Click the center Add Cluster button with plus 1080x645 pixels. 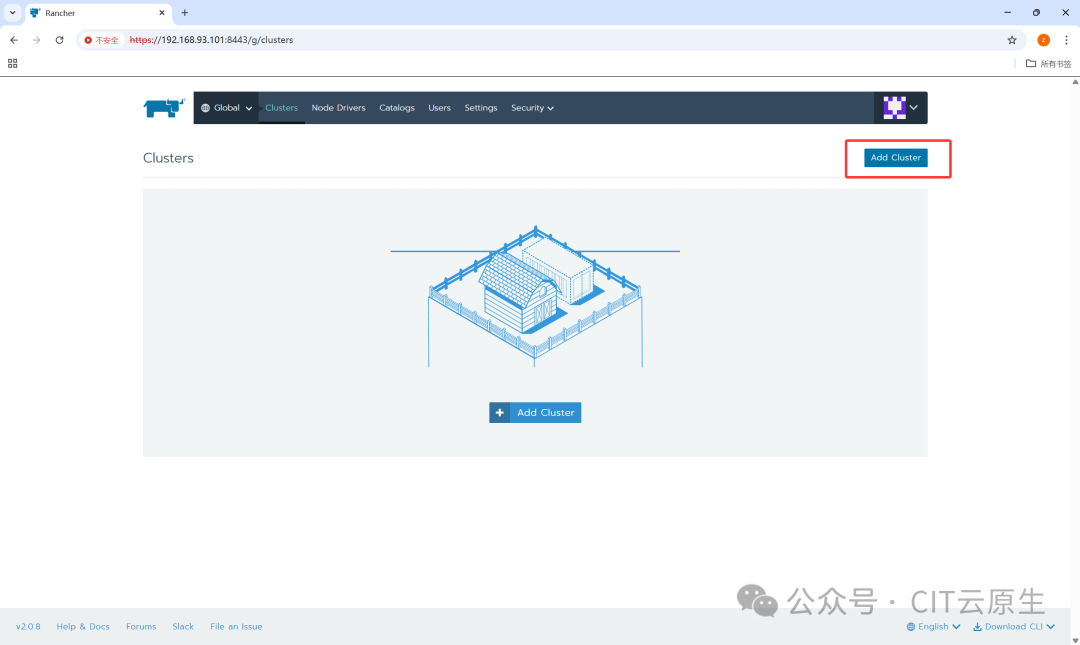pyautogui.click(x=535, y=412)
